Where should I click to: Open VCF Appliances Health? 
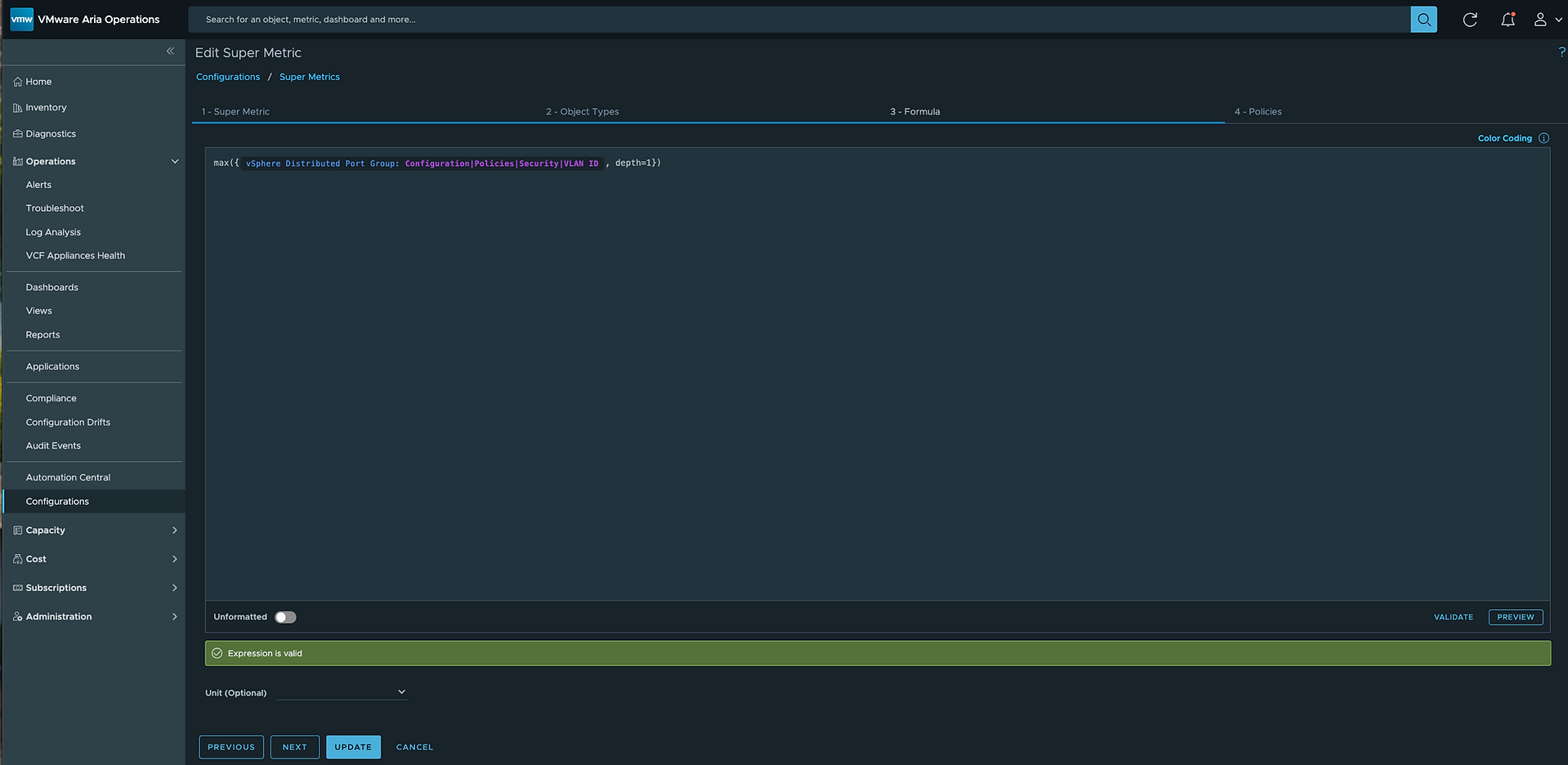(x=75, y=256)
